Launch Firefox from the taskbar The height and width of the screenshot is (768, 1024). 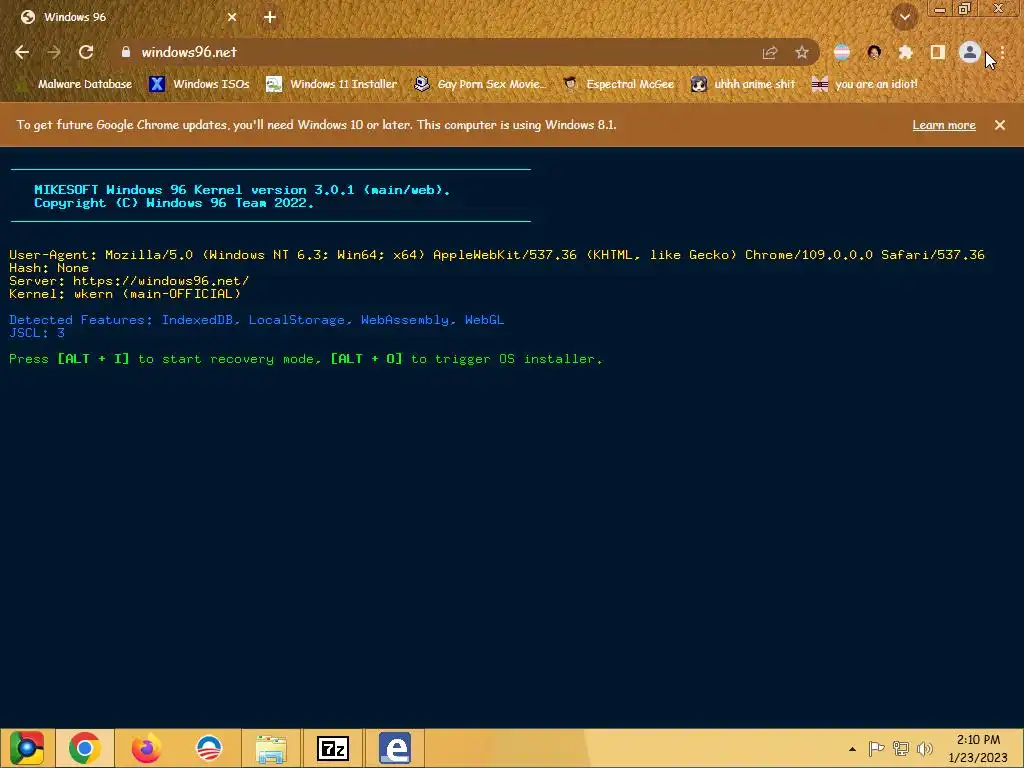coord(146,748)
